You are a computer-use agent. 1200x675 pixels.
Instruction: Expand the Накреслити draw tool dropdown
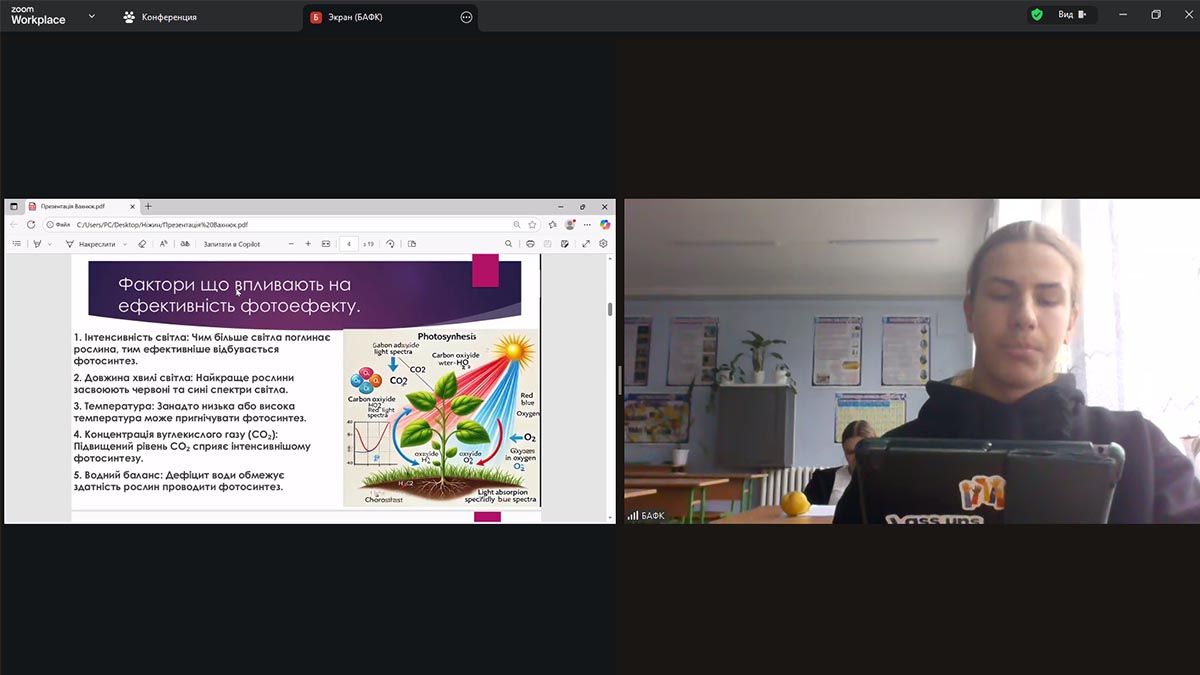click(x=124, y=244)
